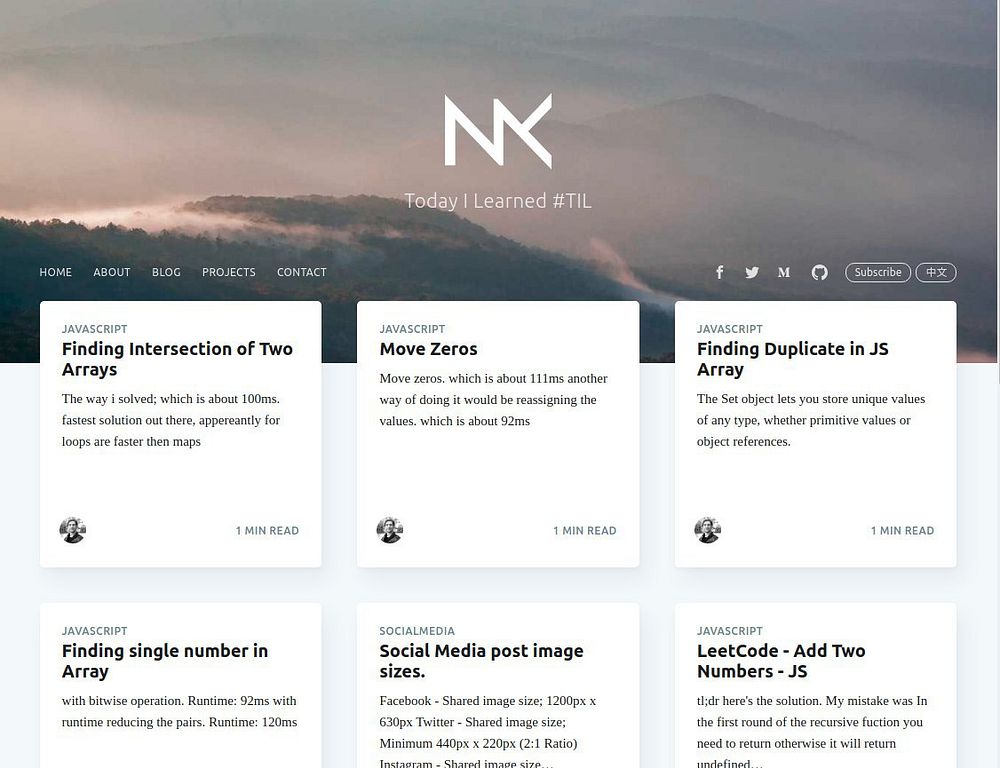
Task: Open the CONTACT nav item
Action: [302, 272]
